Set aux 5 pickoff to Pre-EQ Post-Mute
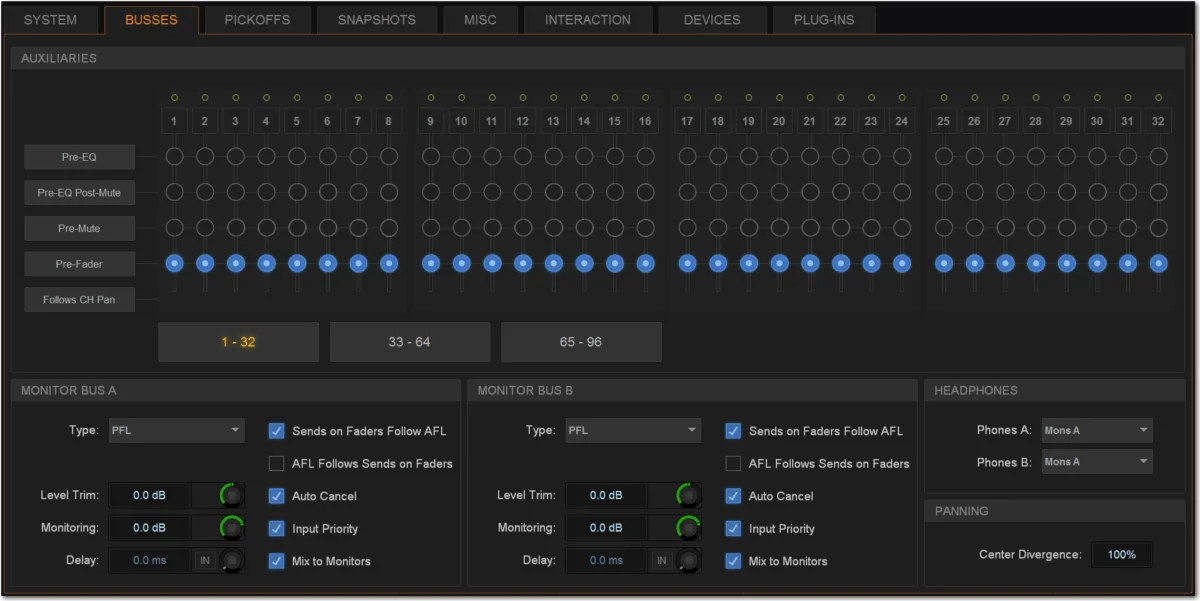 point(297,192)
